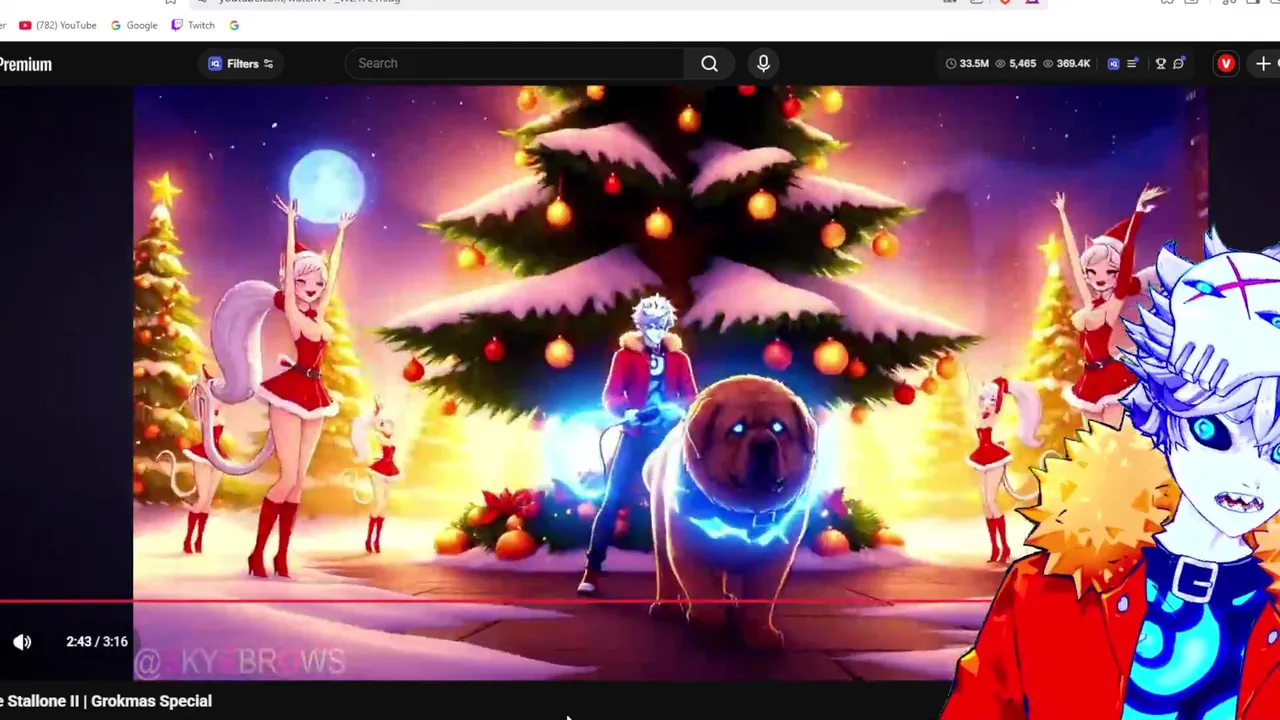This screenshot has width=1280, height=720.
Task: Click the magnifier search button
Action: click(709, 63)
